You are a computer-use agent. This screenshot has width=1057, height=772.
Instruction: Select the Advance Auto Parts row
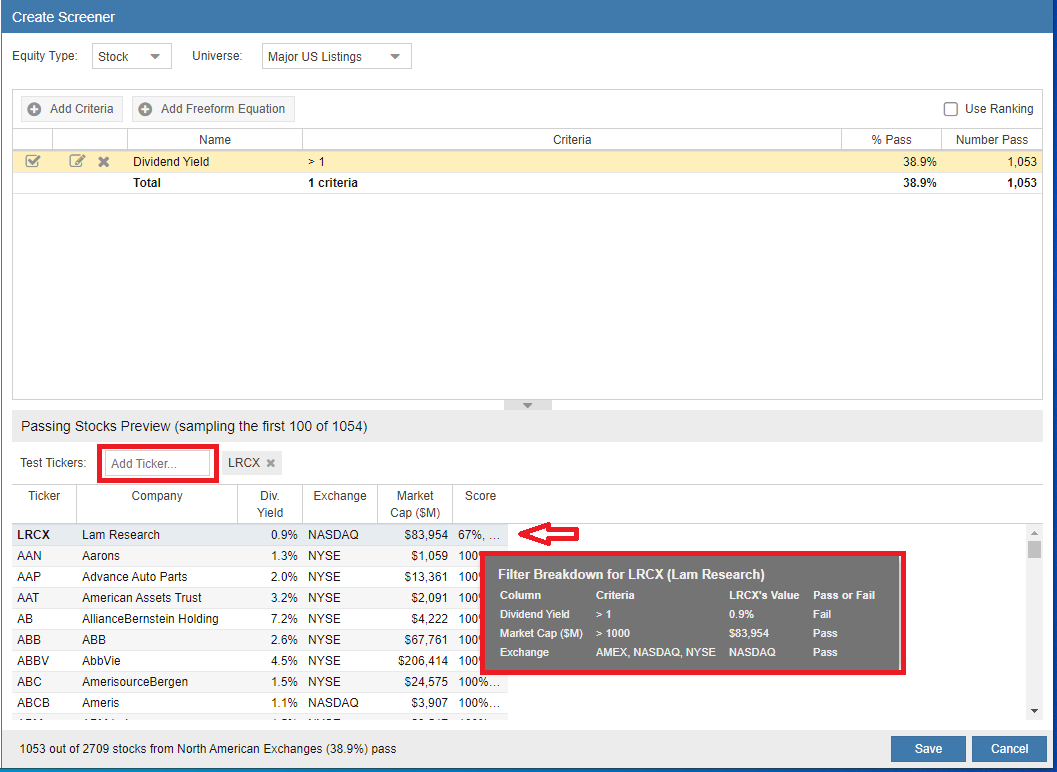tap(260, 576)
